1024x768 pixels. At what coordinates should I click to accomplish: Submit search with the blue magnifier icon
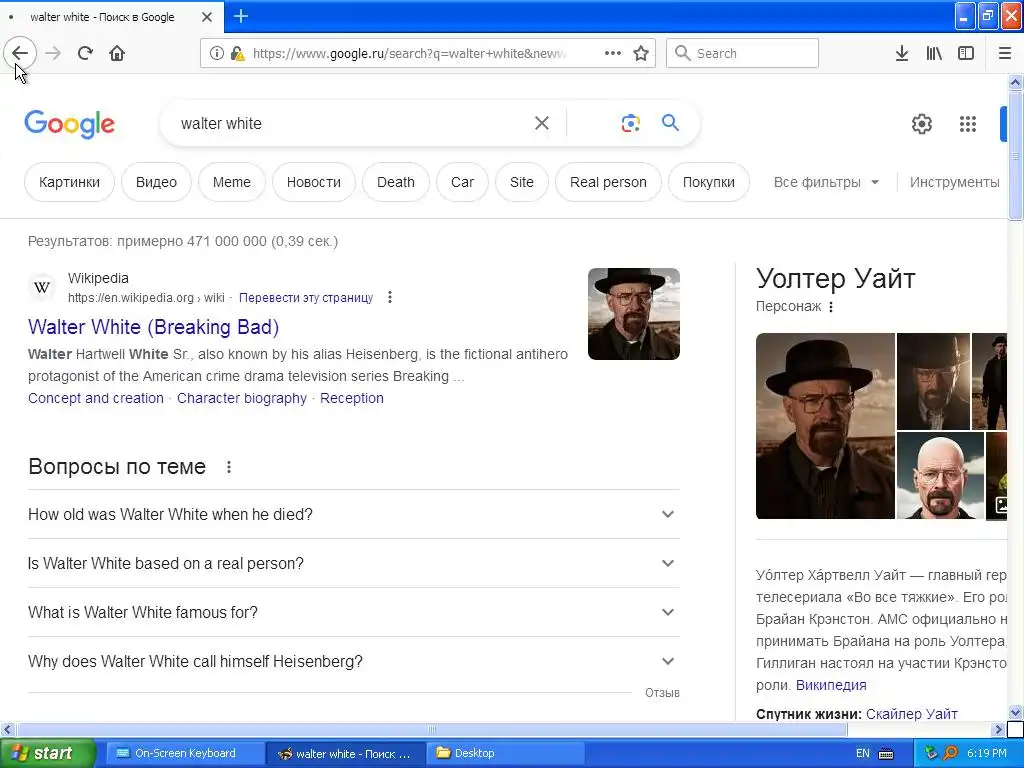(x=671, y=122)
